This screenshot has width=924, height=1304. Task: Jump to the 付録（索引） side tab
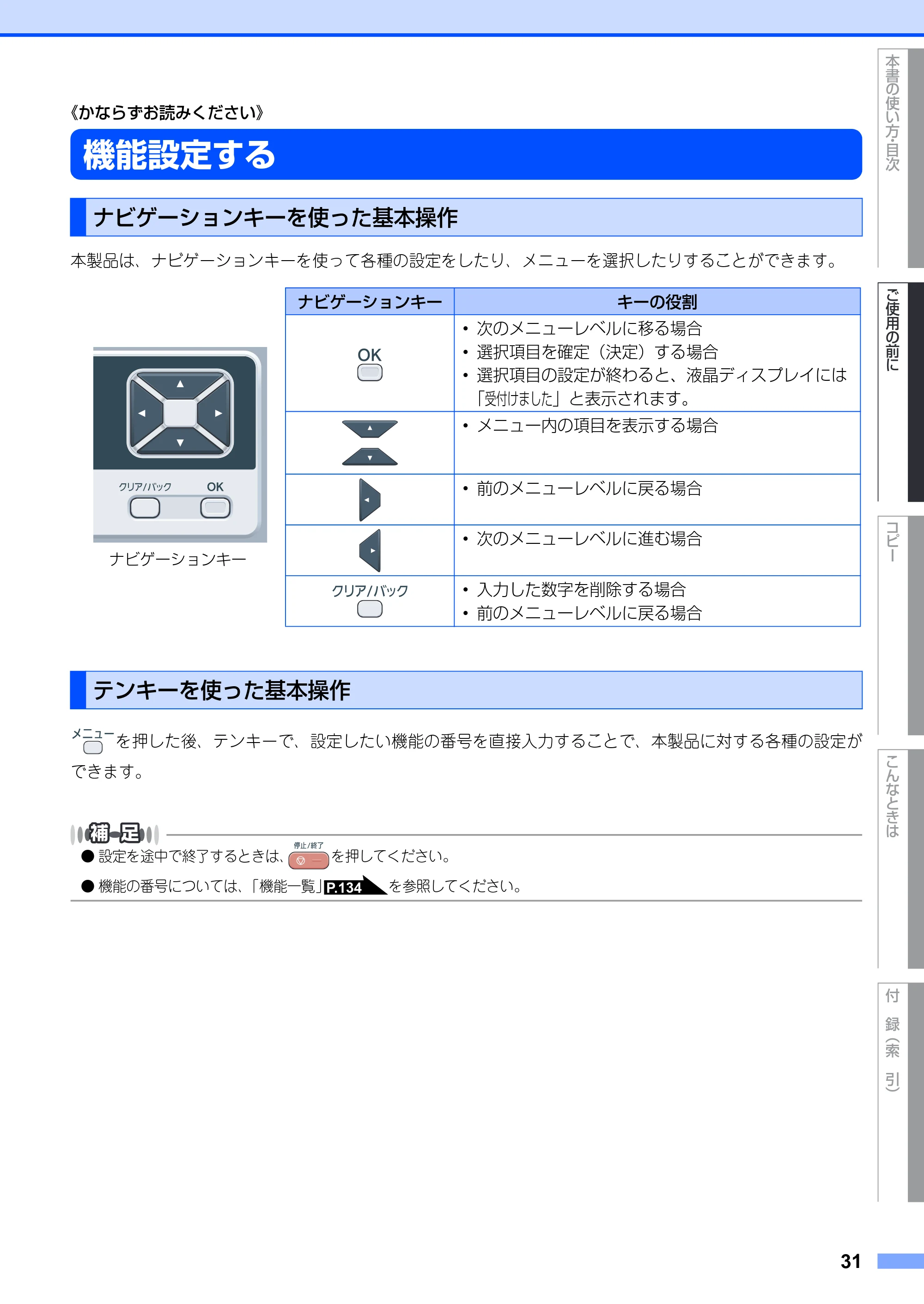click(x=901, y=1092)
